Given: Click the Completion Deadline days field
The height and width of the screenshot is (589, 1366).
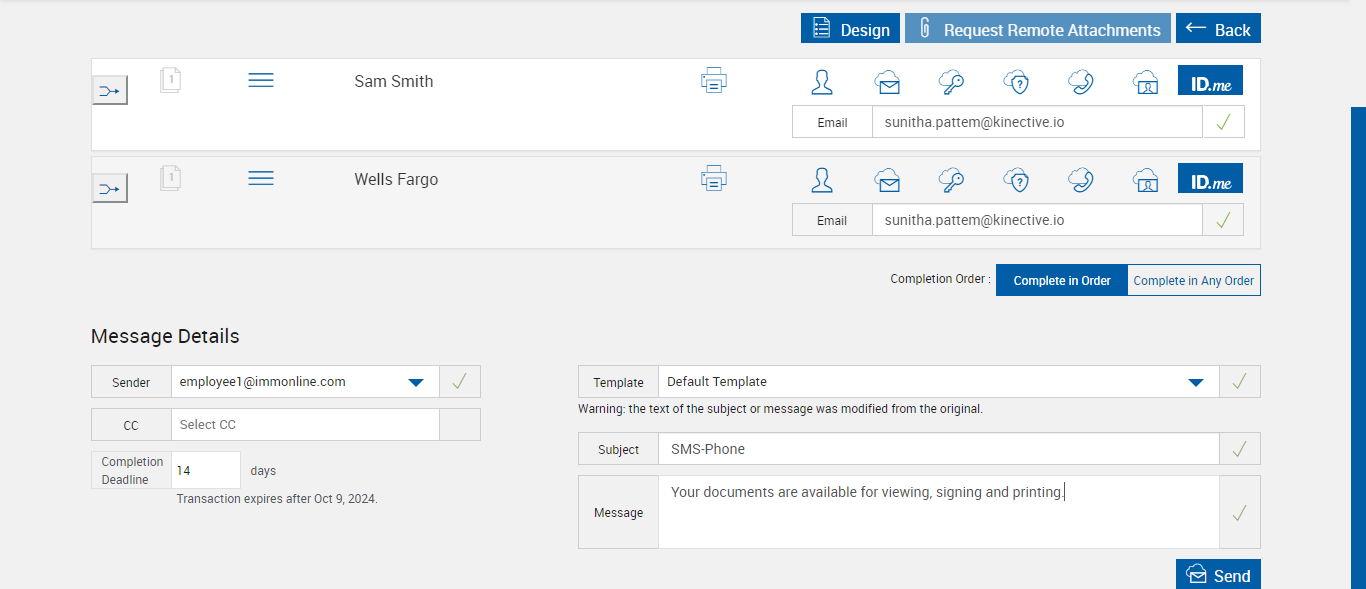Looking at the screenshot, I should click(207, 470).
